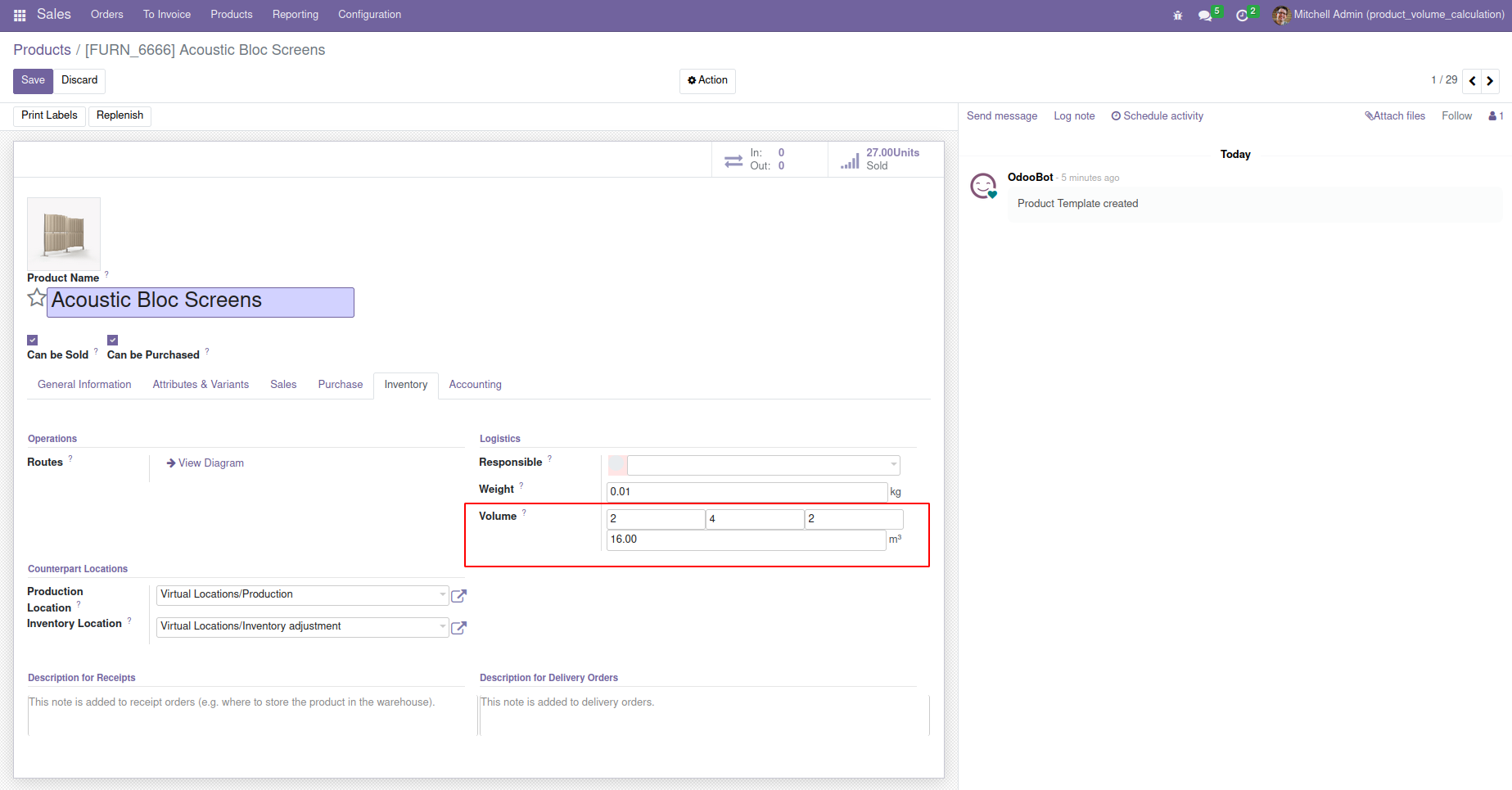Go to next product record arrow
Viewport: 1512px width, 790px height.
click(x=1490, y=80)
